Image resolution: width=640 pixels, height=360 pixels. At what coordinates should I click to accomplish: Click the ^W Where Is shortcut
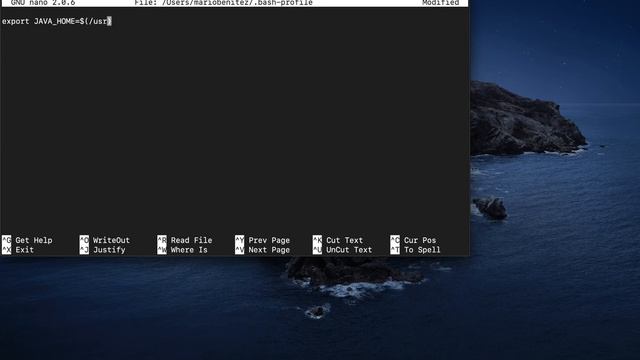[182, 250]
